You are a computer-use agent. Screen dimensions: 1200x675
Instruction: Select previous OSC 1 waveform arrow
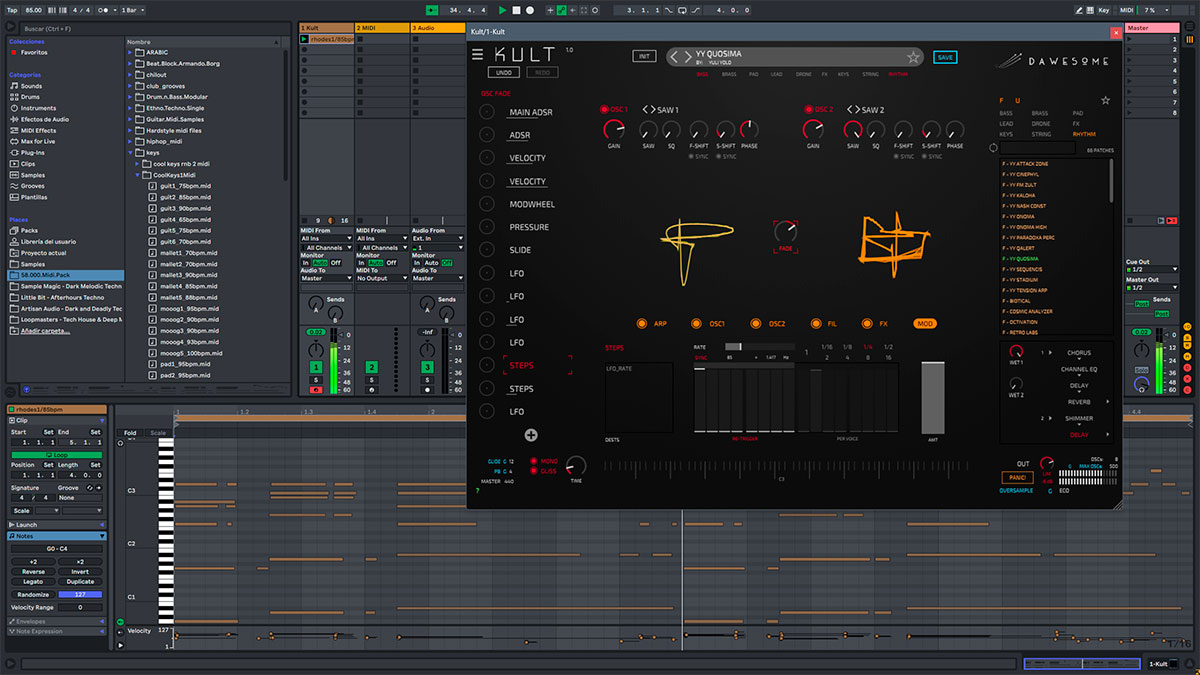646,110
